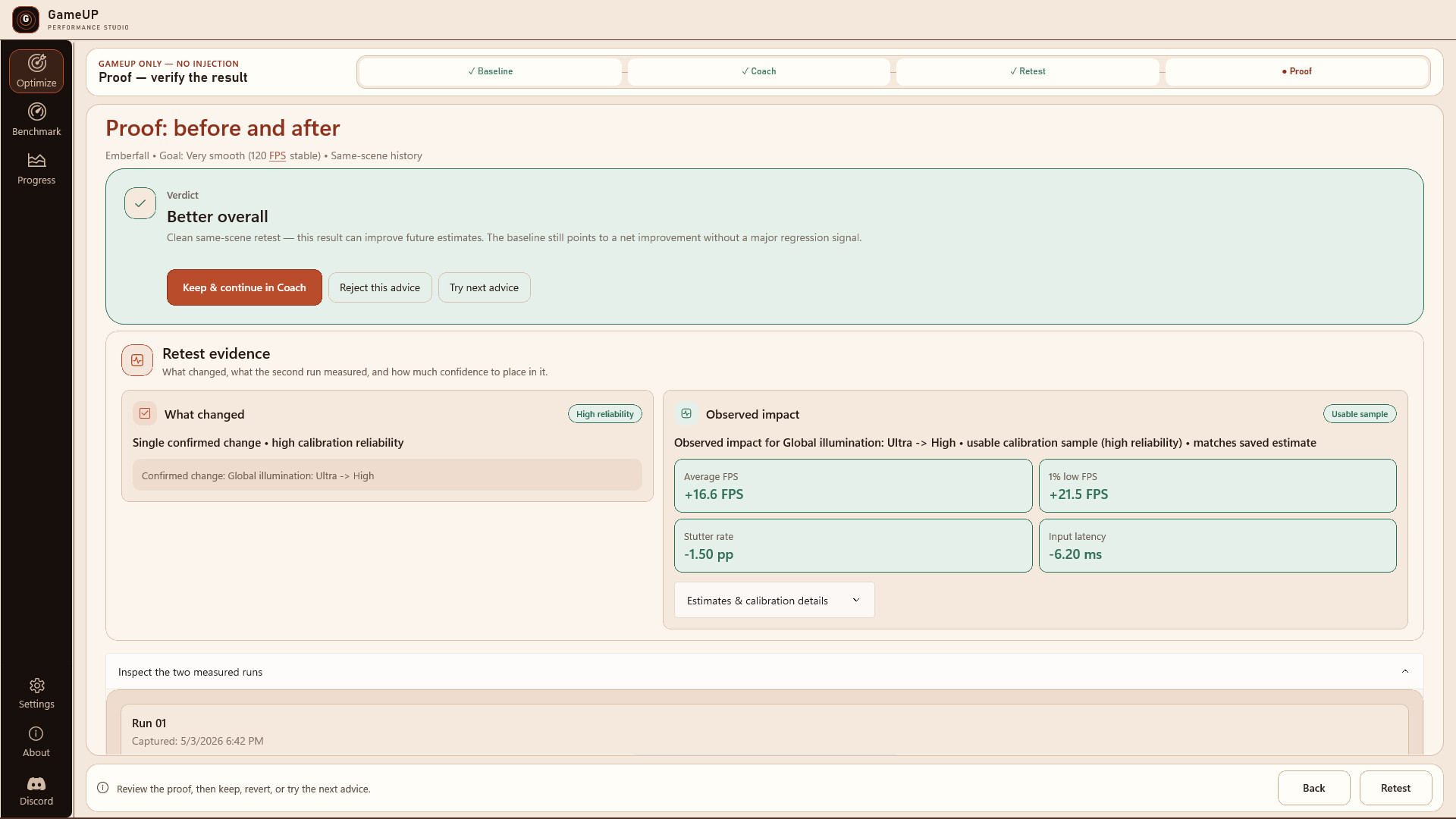Click the What changed checklist icon
Image resolution: width=1456 pixels, height=819 pixels.
tap(145, 413)
